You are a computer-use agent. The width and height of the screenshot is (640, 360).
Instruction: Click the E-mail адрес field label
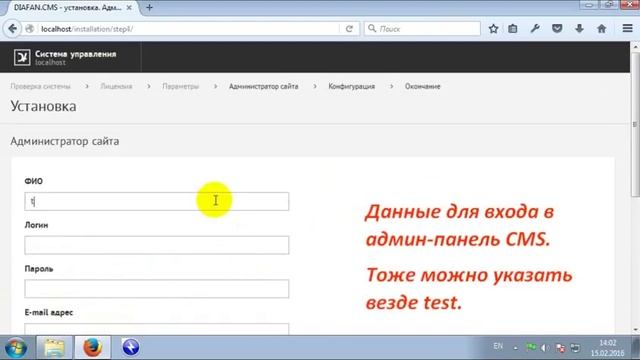click(x=49, y=312)
